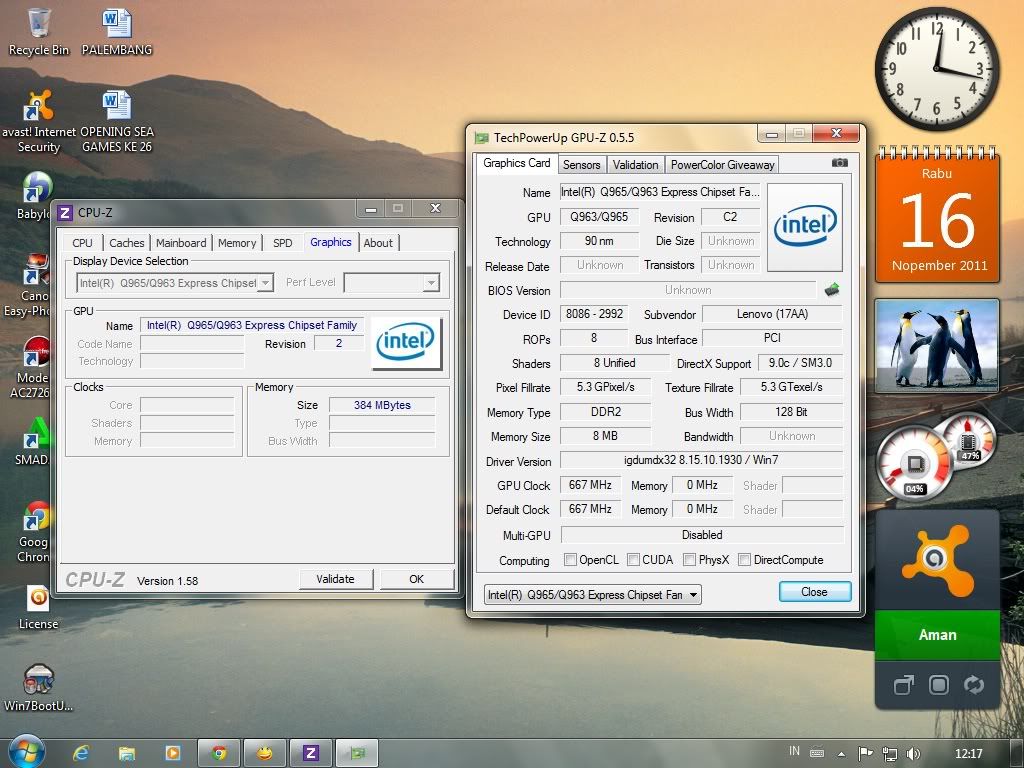Open the Caches tab in CPU-Z

127,243
